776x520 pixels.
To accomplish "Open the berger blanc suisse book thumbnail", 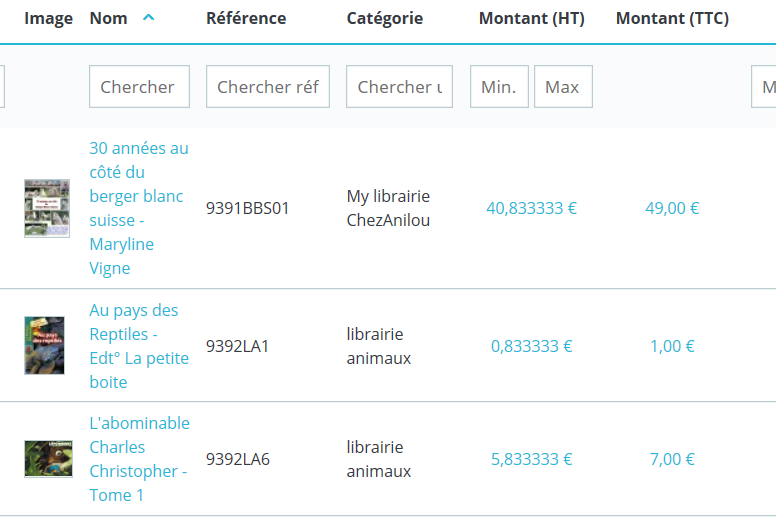I will coord(47,208).
